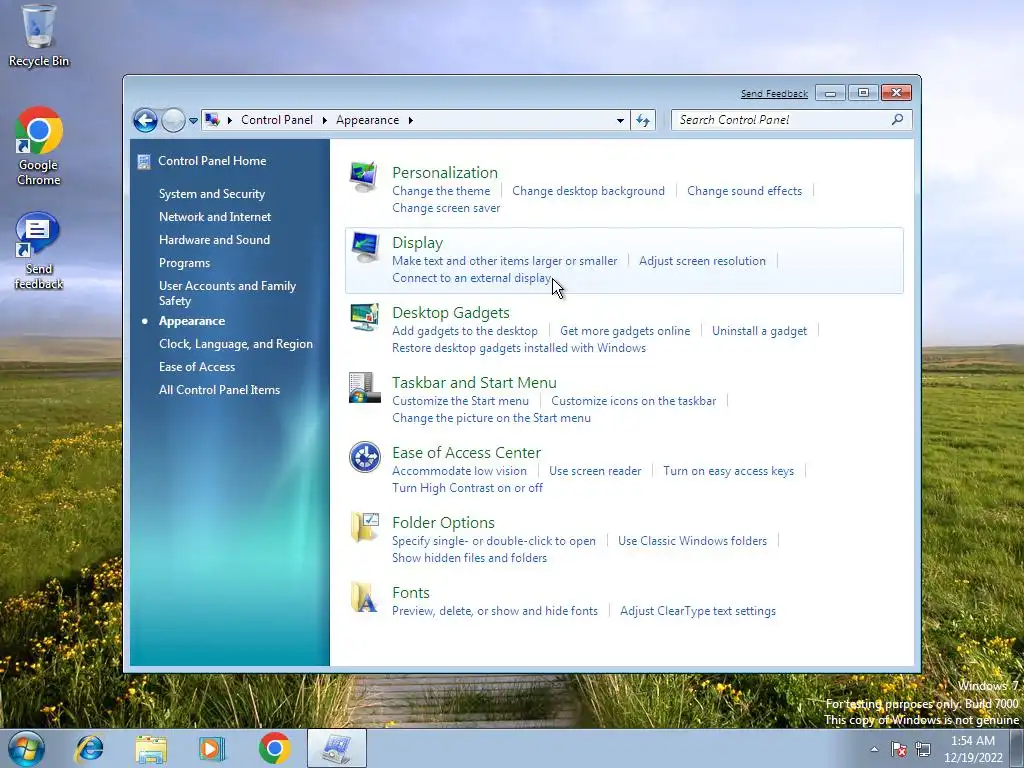
Task: Click Use screen reader
Action: [x=595, y=471]
